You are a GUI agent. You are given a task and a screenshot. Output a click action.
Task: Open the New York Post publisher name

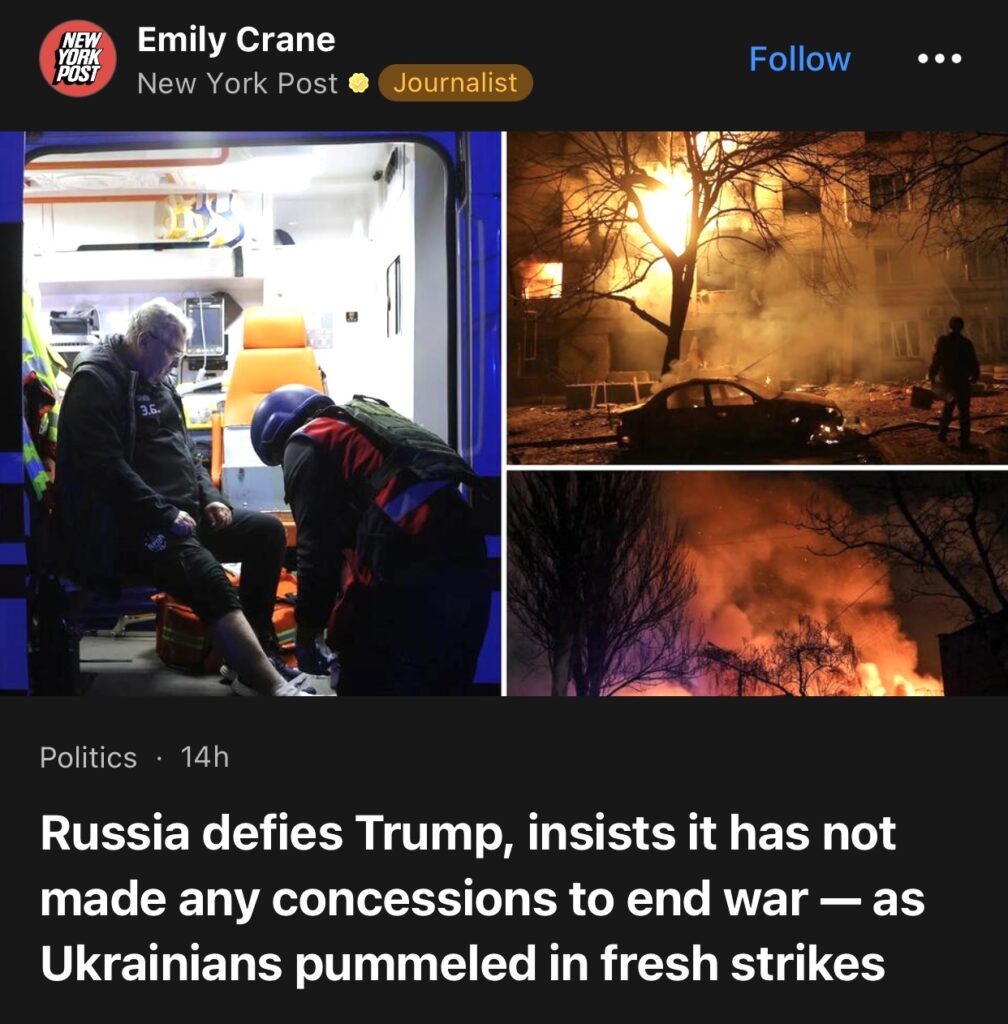[x=238, y=84]
